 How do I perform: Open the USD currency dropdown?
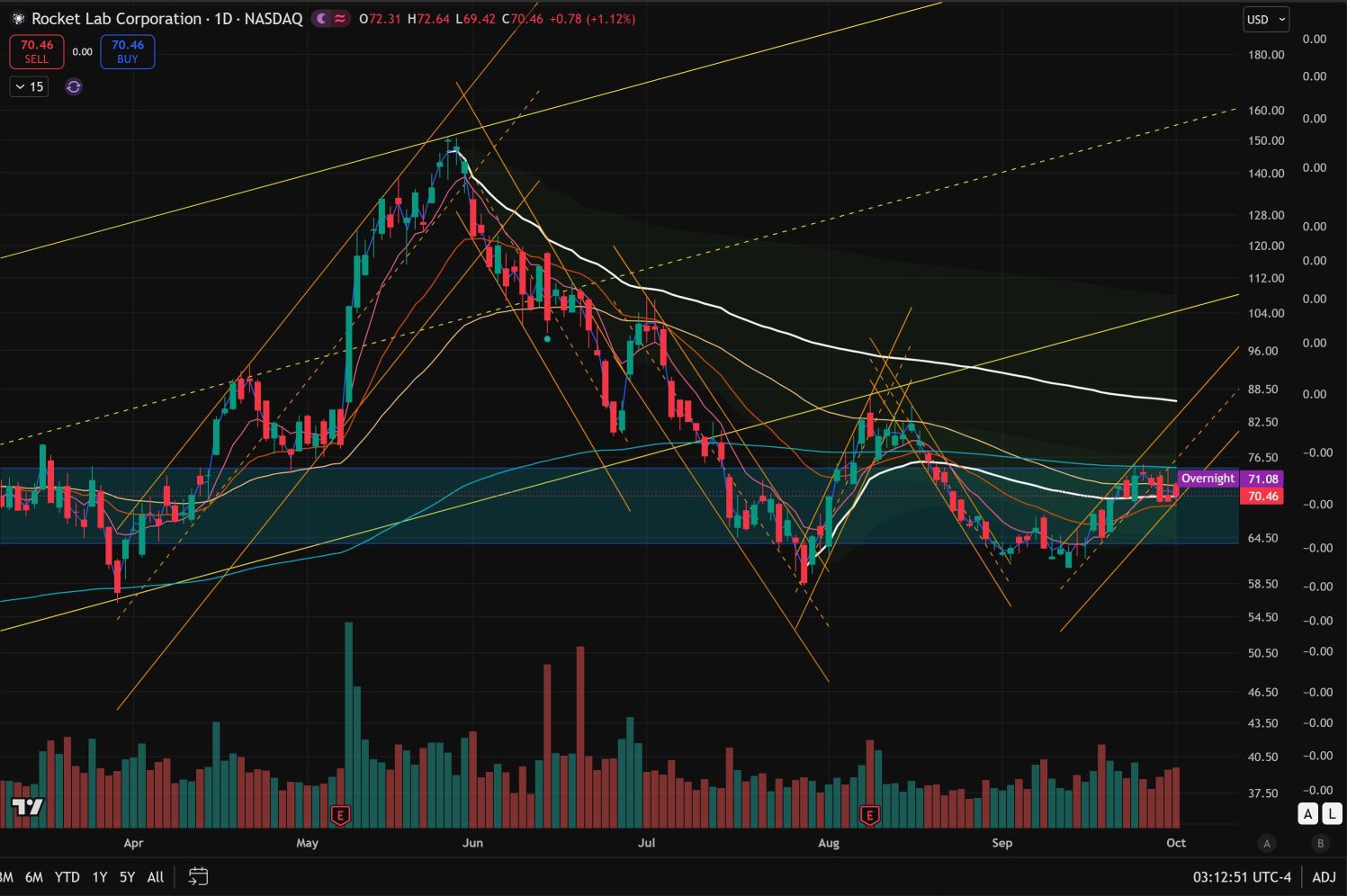coord(1266,19)
